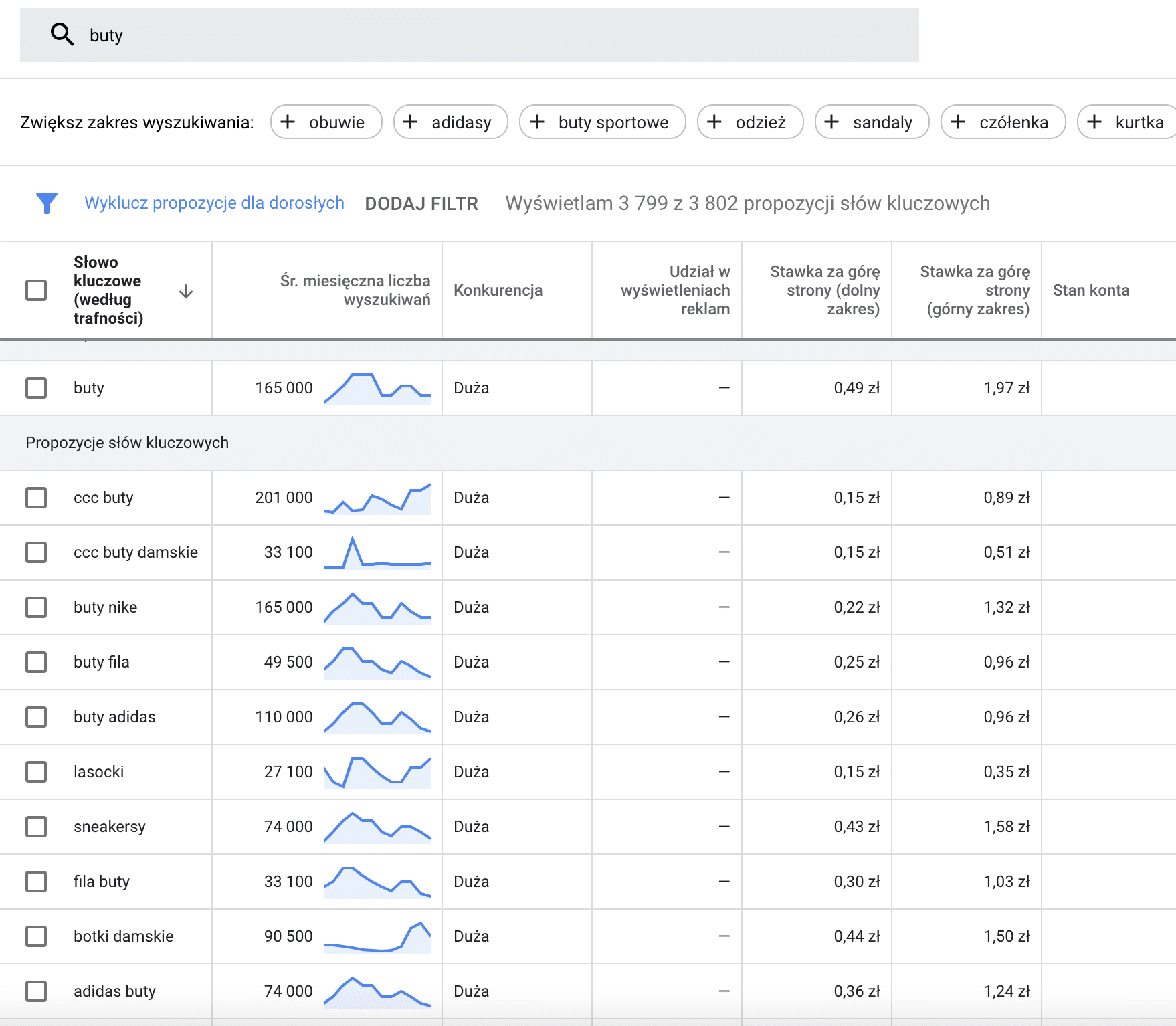1176x1026 pixels.
Task: Select the ccc buty keyword checkbox
Action: tap(35, 498)
